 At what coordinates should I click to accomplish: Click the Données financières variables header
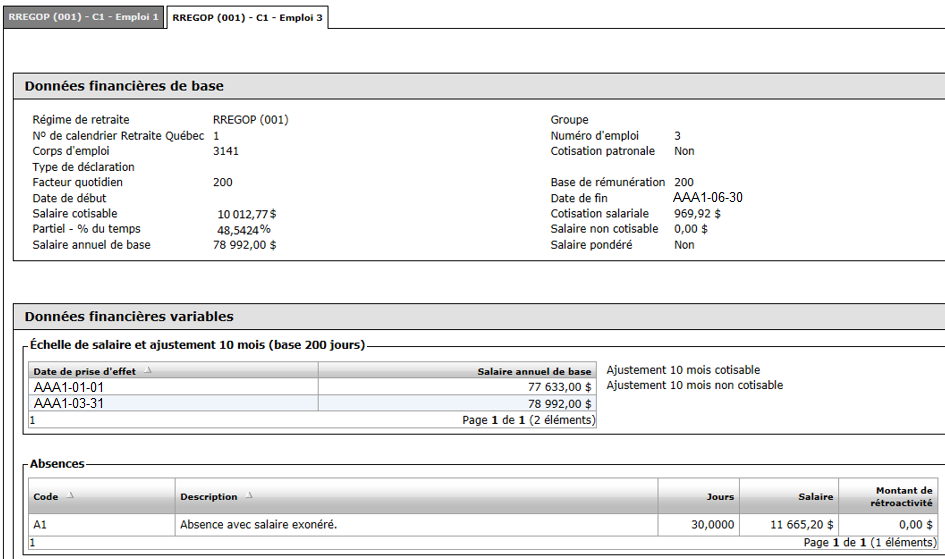coord(129,316)
